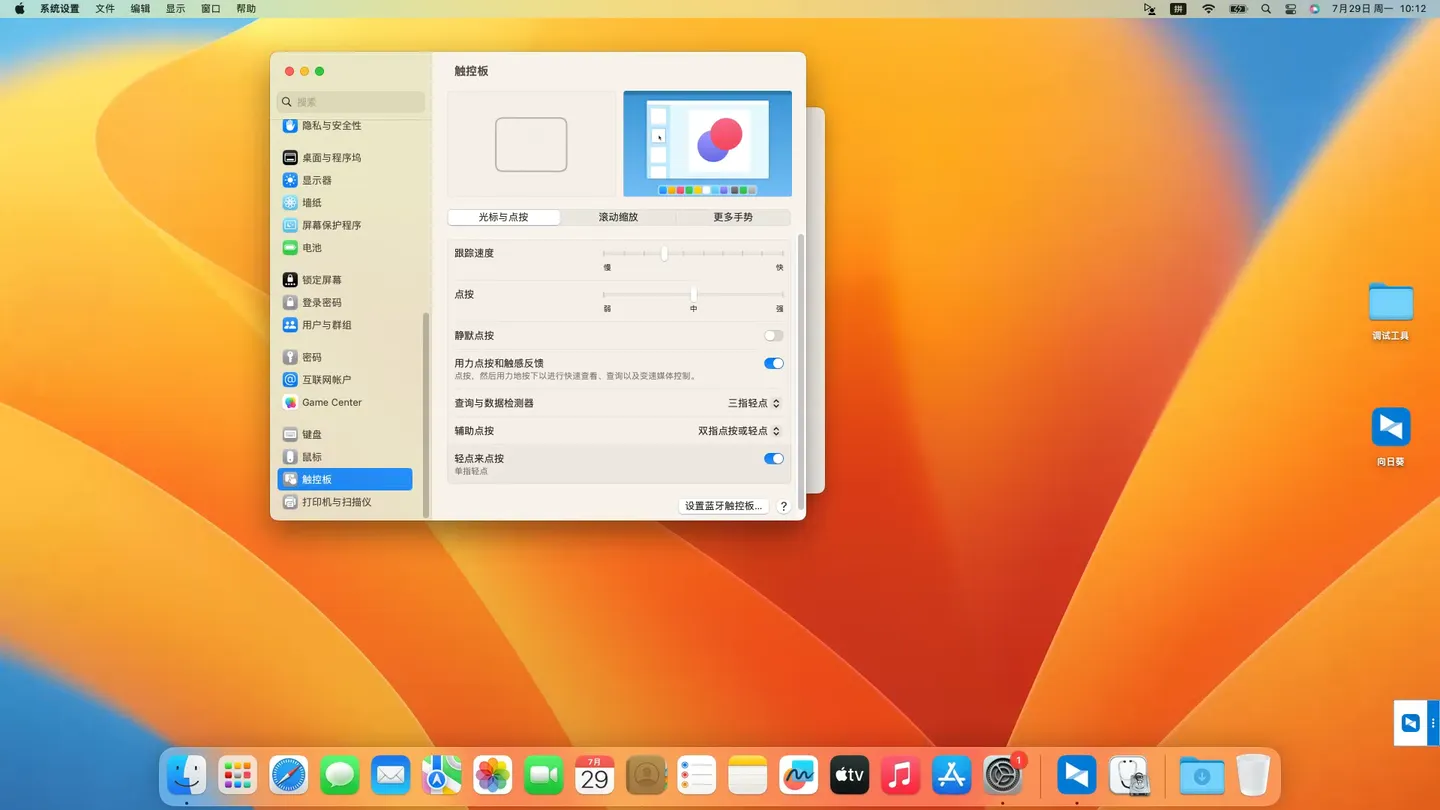Turn off 轻点来点按
1440x810 pixels.
pyautogui.click(x=773, y=458)
